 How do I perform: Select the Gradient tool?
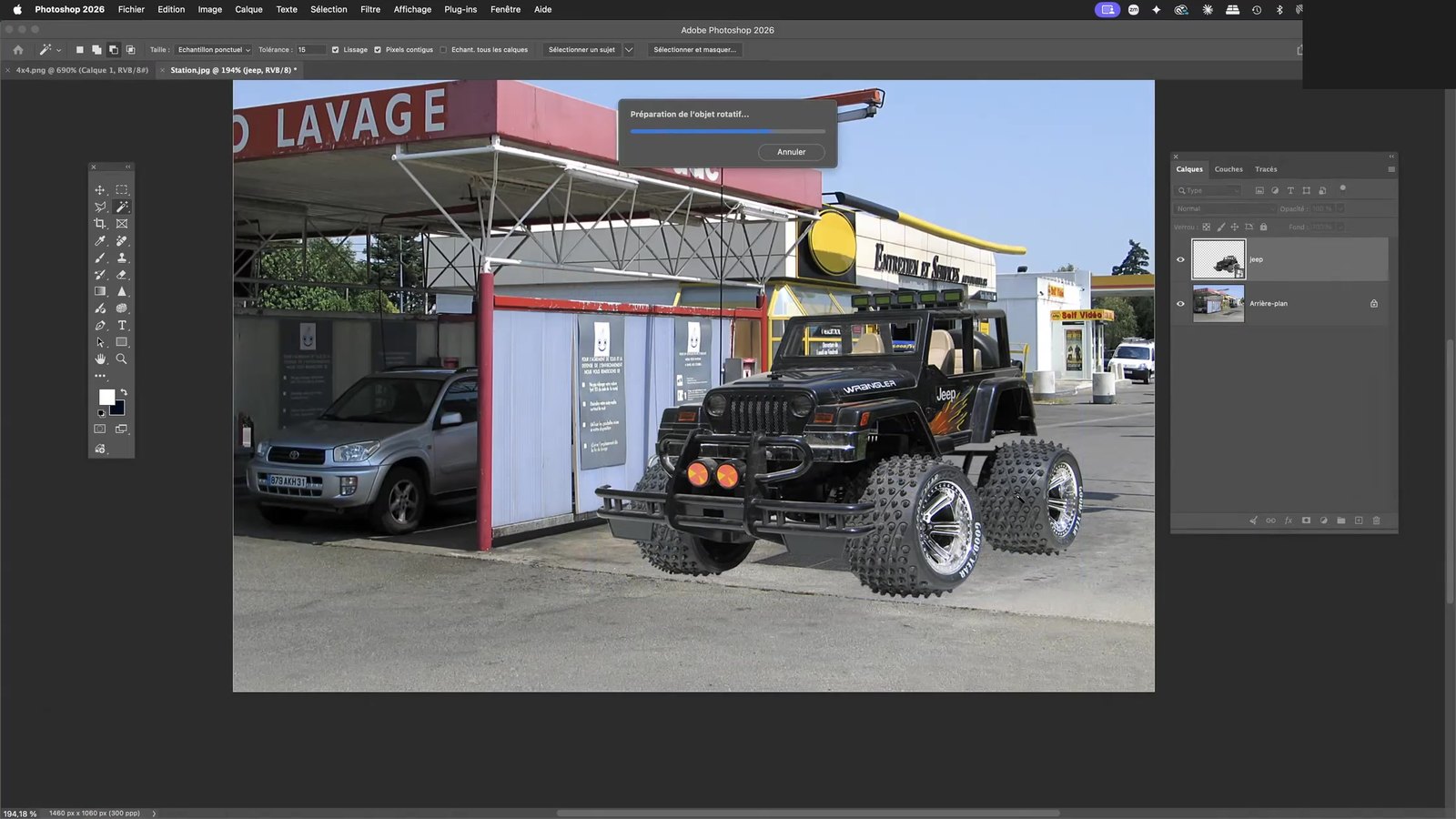100,291
